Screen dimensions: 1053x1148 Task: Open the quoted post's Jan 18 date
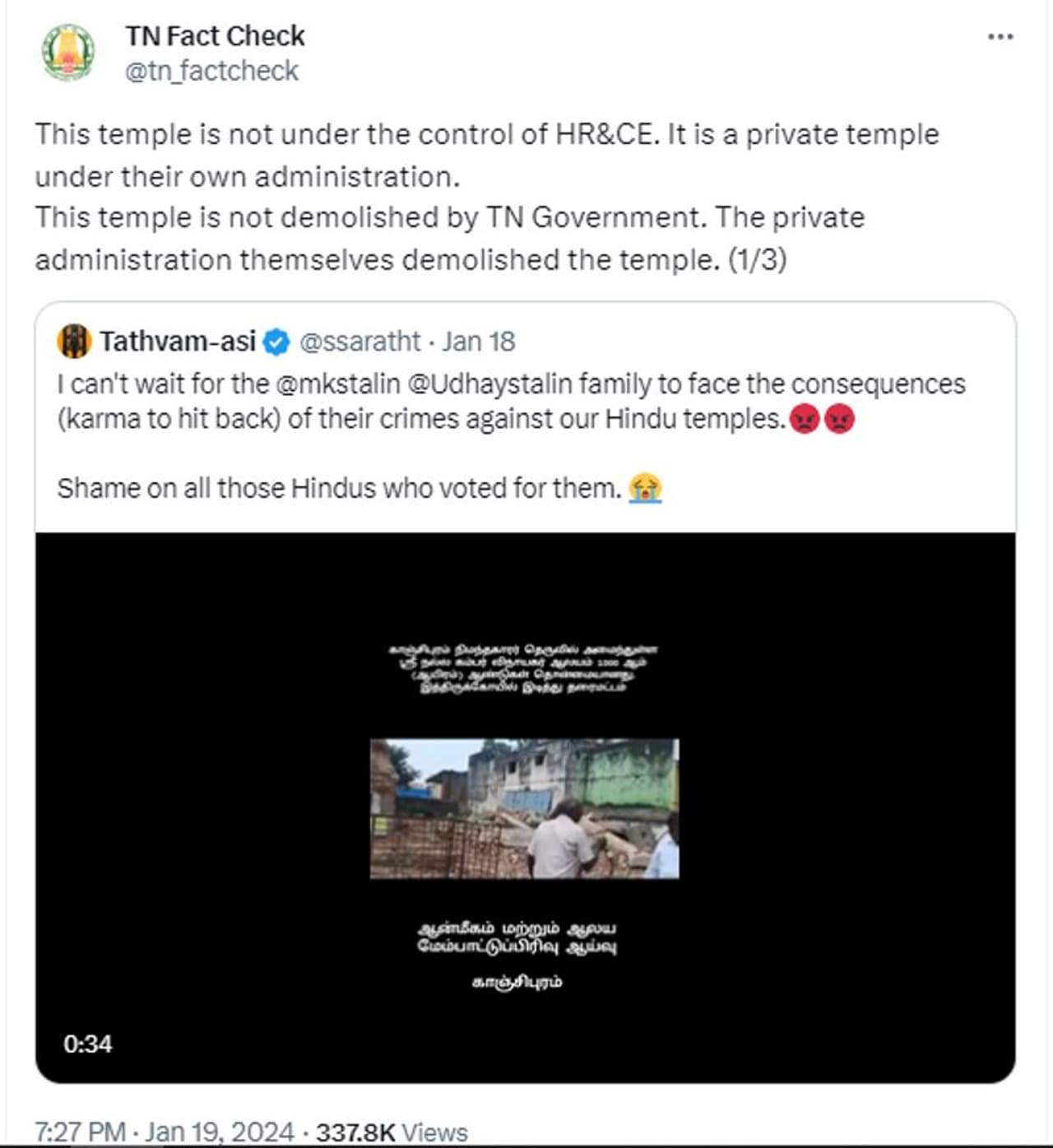pos(479,342)
